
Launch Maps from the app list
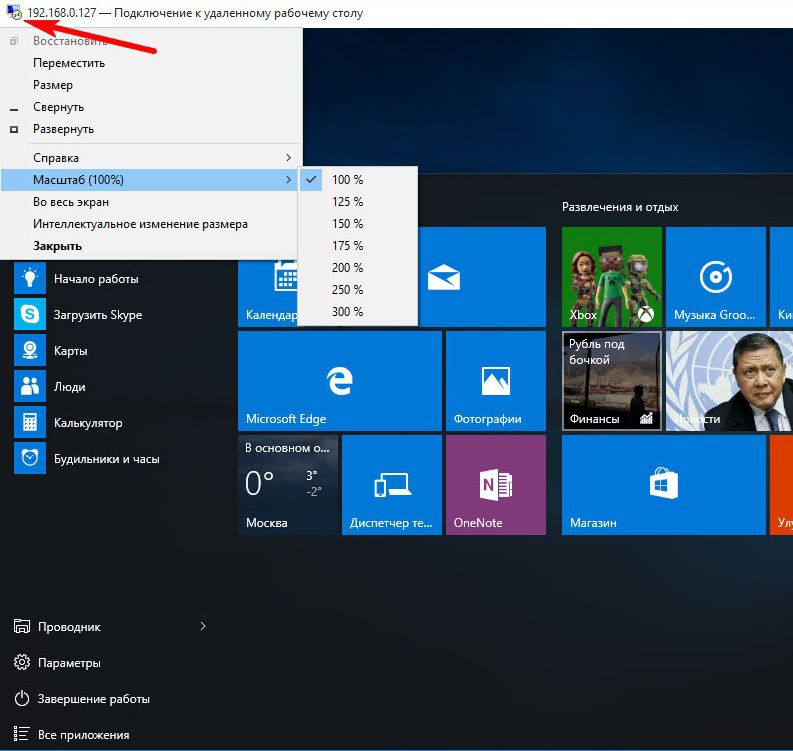30,351
